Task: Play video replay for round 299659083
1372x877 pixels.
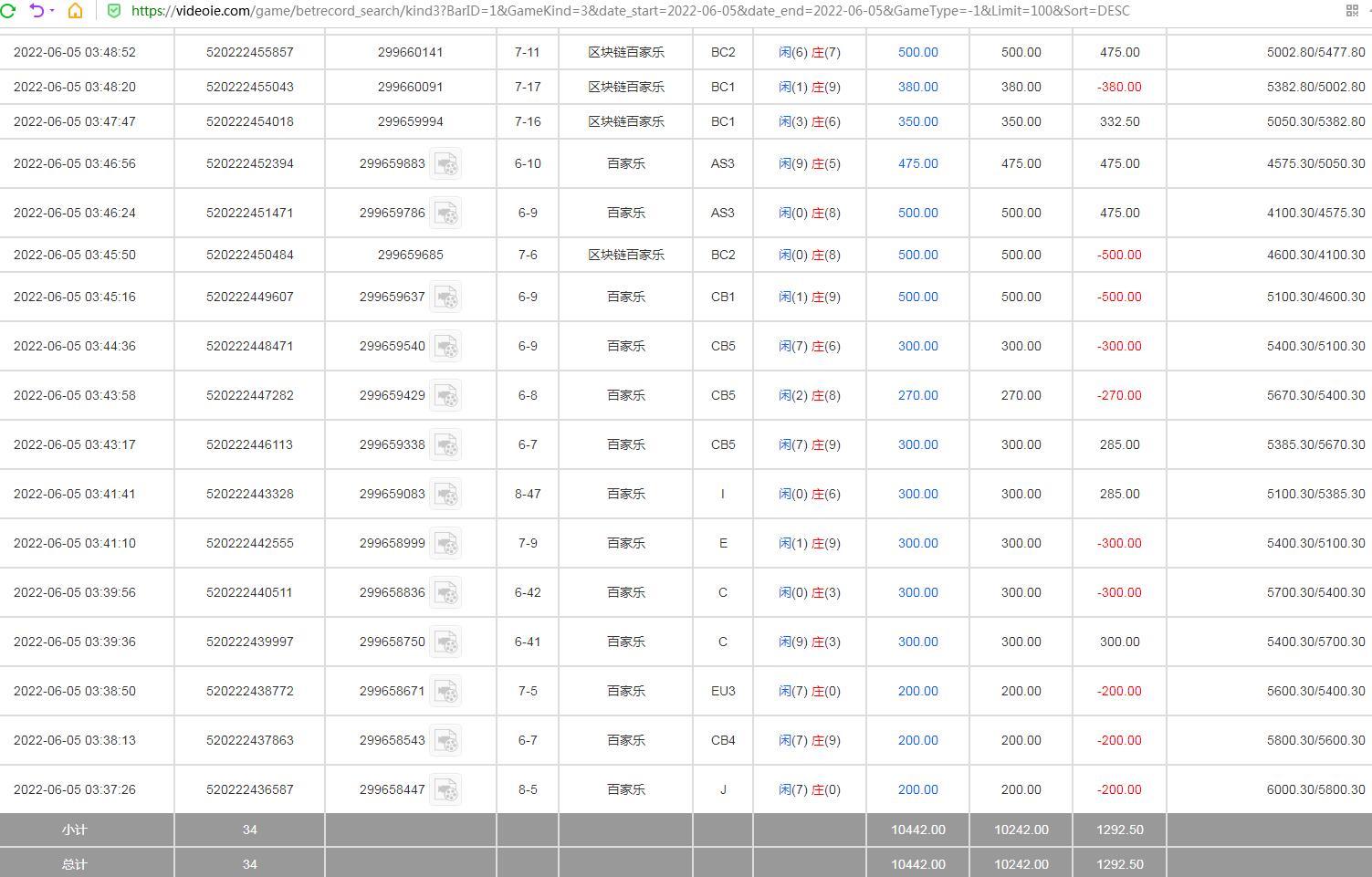Action: 445,495
